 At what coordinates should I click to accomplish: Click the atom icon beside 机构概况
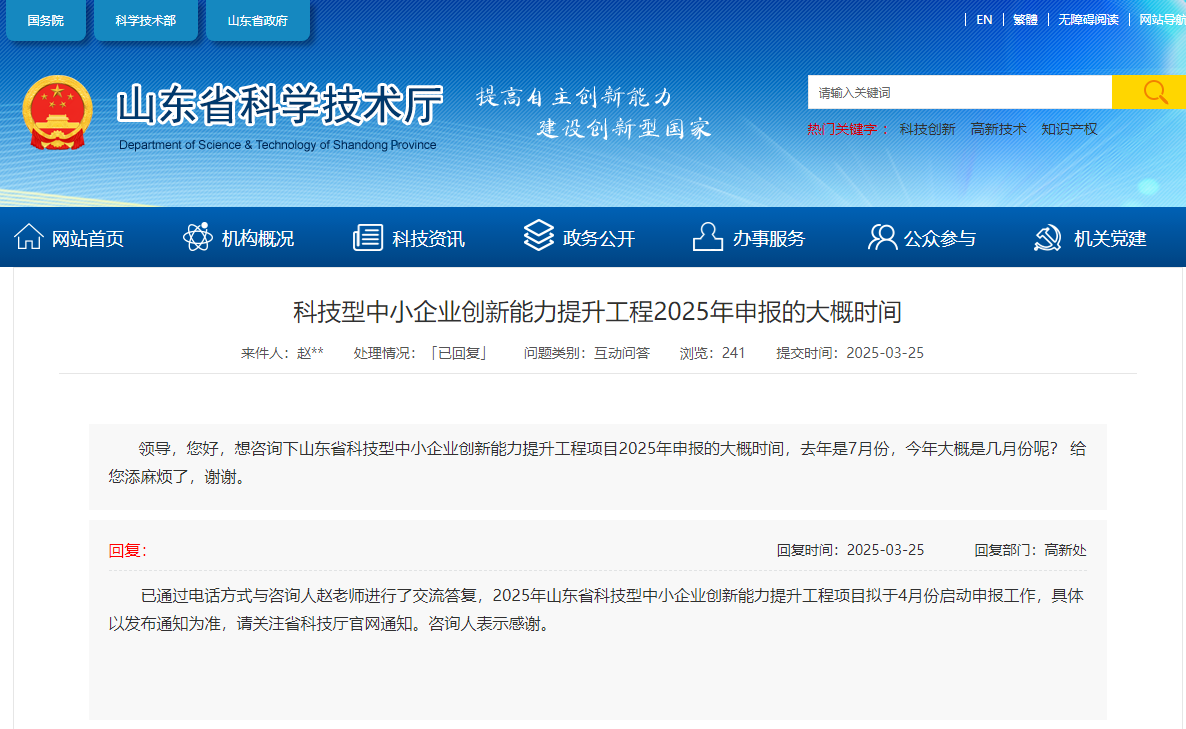(x=197, y=237)
